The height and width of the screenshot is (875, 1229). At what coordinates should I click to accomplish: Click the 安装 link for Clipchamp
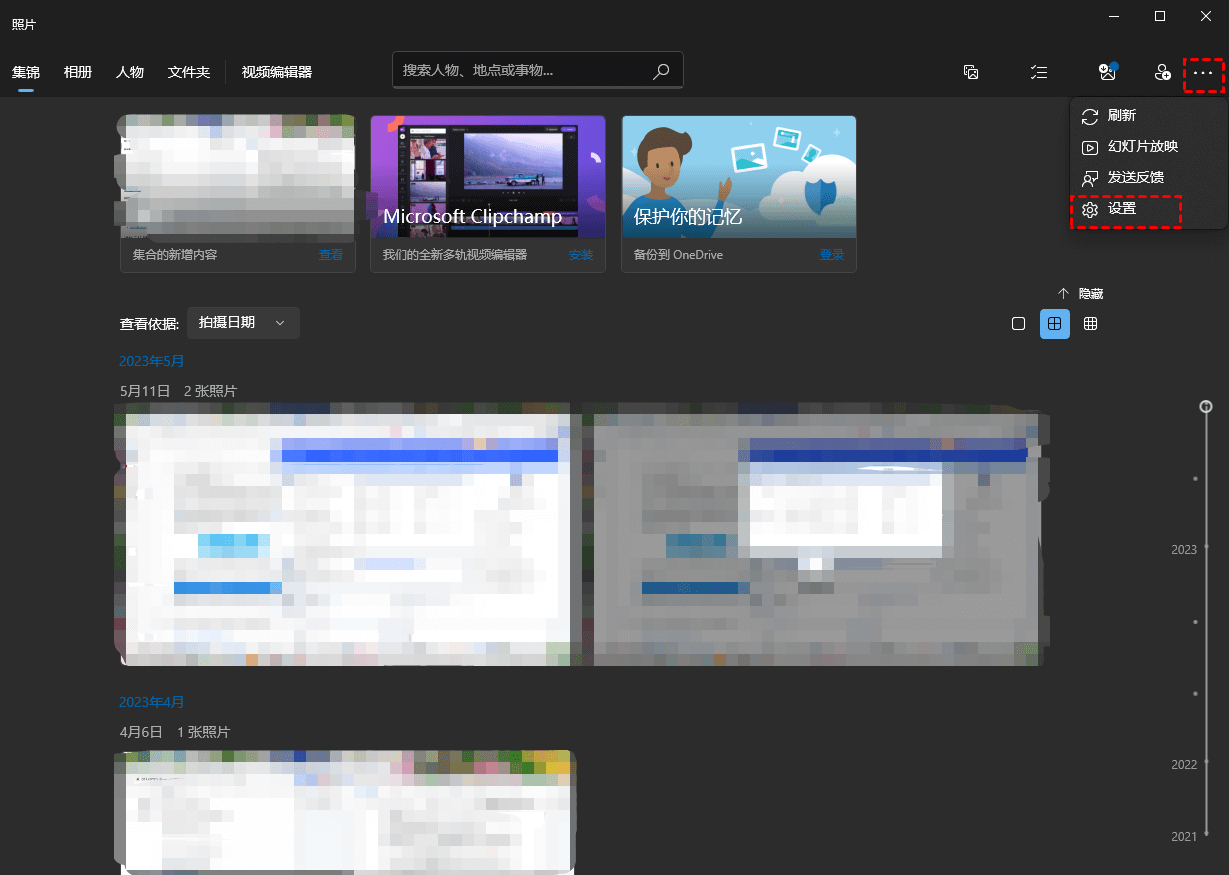tap(581, 255)
